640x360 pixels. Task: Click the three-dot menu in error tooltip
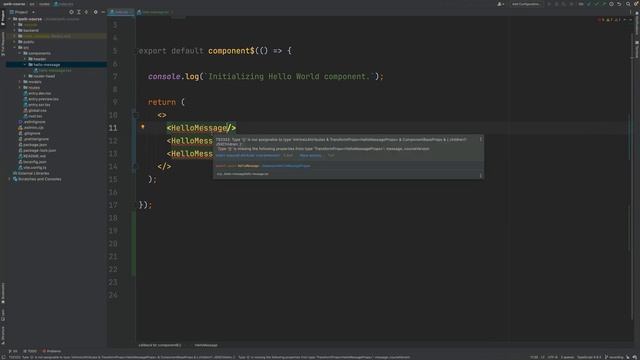pos(480,140)
